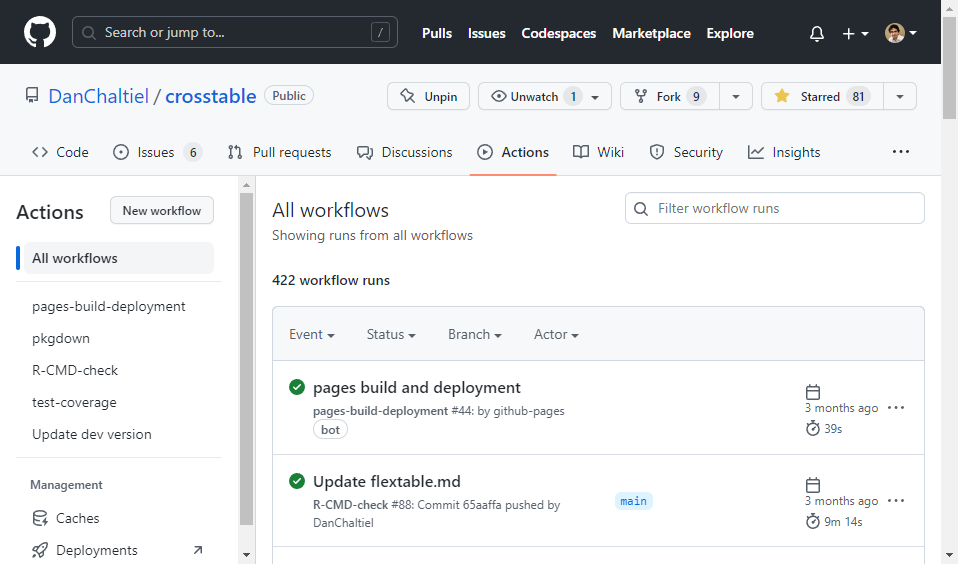Image resolution: width=958 pixels, height=564 pixels.
Task: Click the green success icon for Update flextable.md
Action: 297,481
